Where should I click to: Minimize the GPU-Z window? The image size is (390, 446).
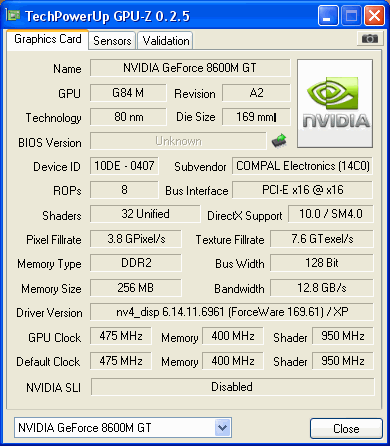click(x=328, y=15)
